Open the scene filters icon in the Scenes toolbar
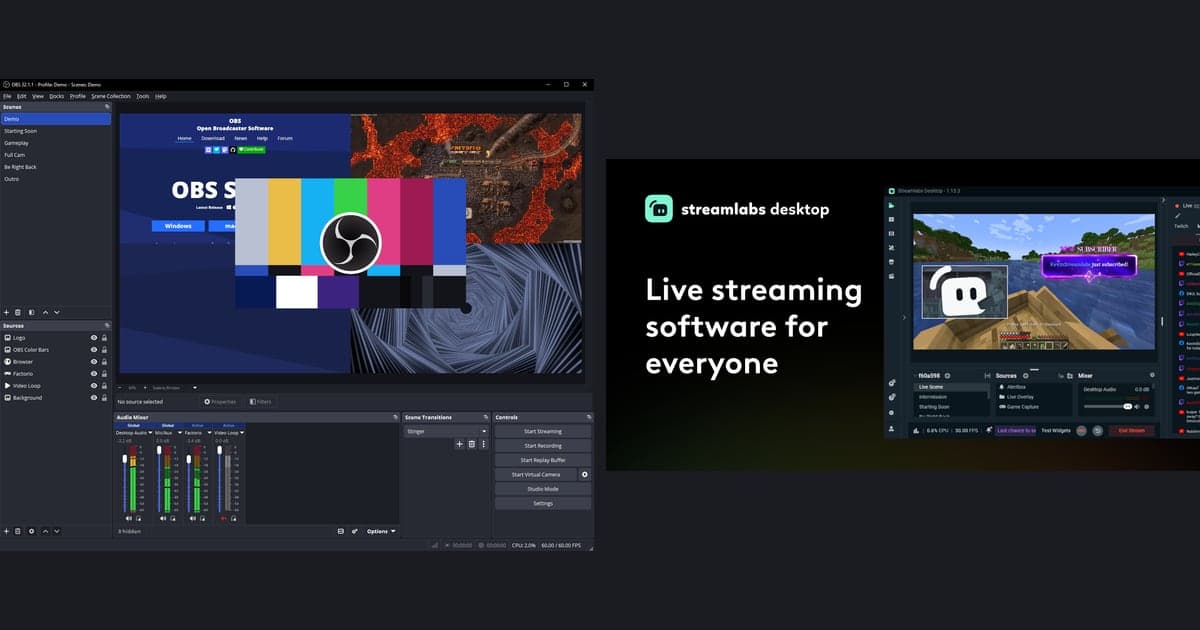Image resolution: width=1200 pixels, height=630 pixels. [31, 312]
